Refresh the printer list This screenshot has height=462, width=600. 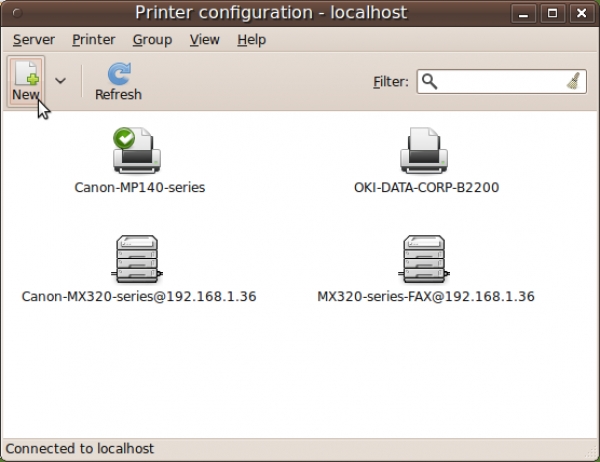coord(118,81)
